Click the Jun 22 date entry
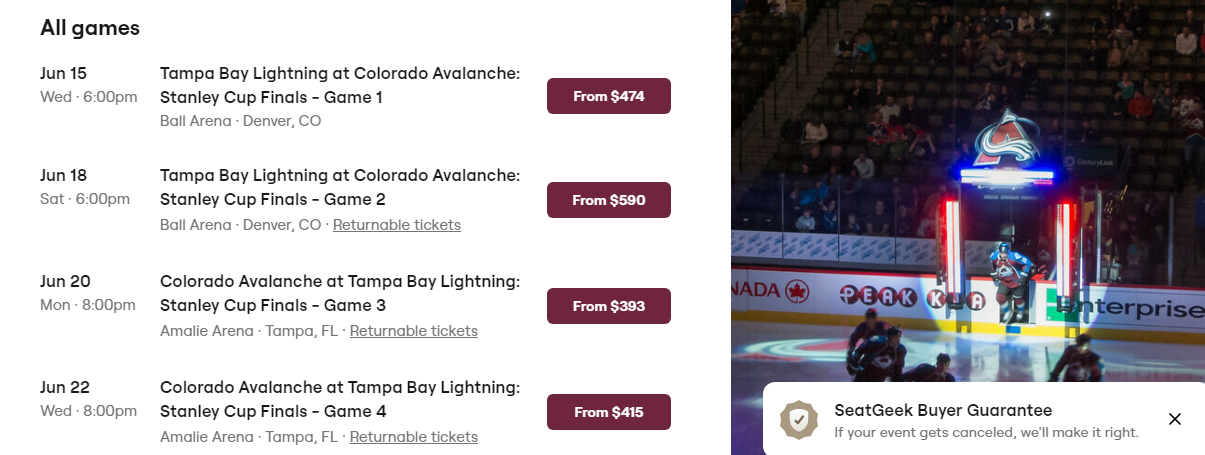The width and height of the screenshot is (1205, 455). [66, 387]
